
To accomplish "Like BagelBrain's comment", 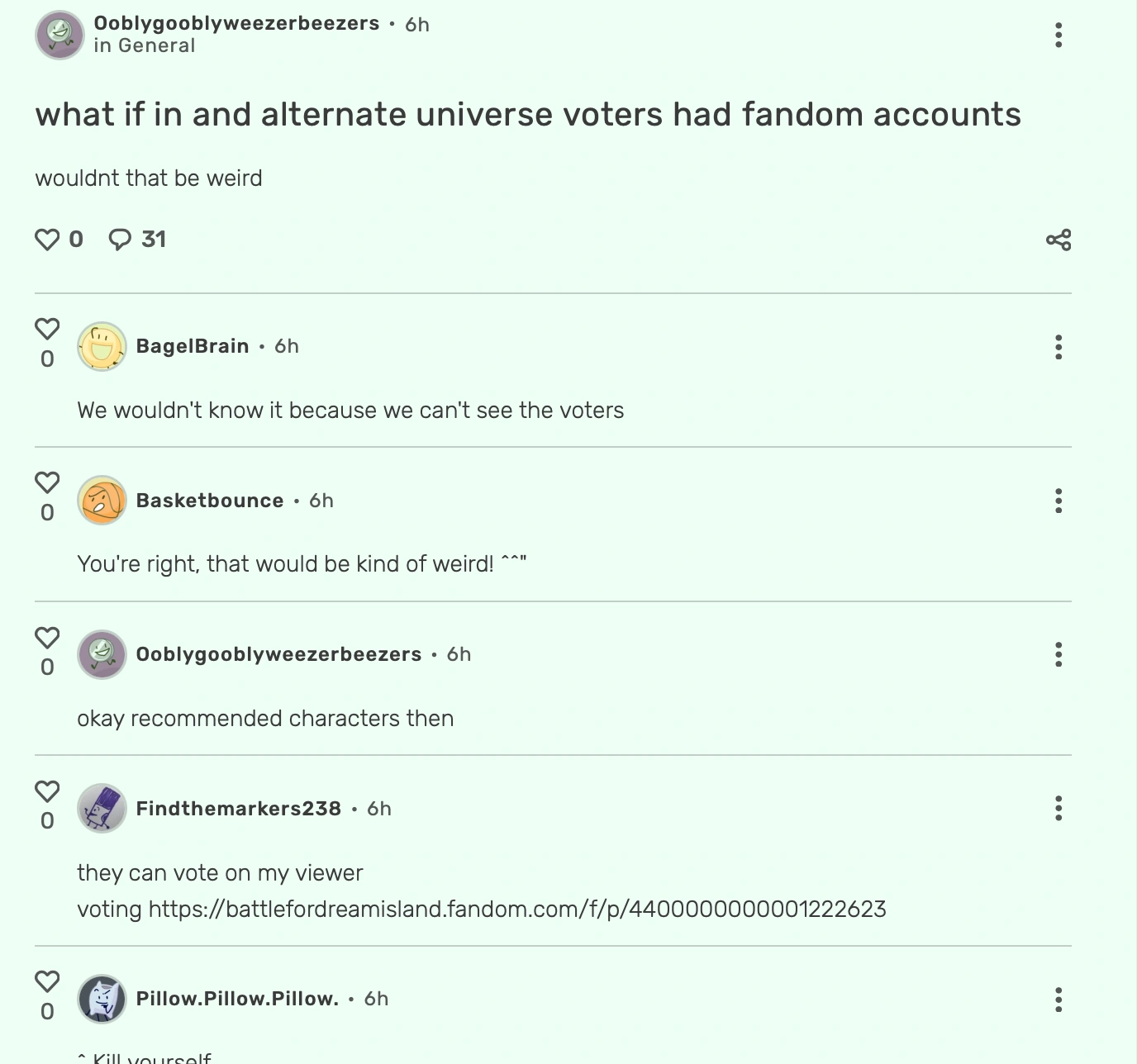I will point(47,329).
